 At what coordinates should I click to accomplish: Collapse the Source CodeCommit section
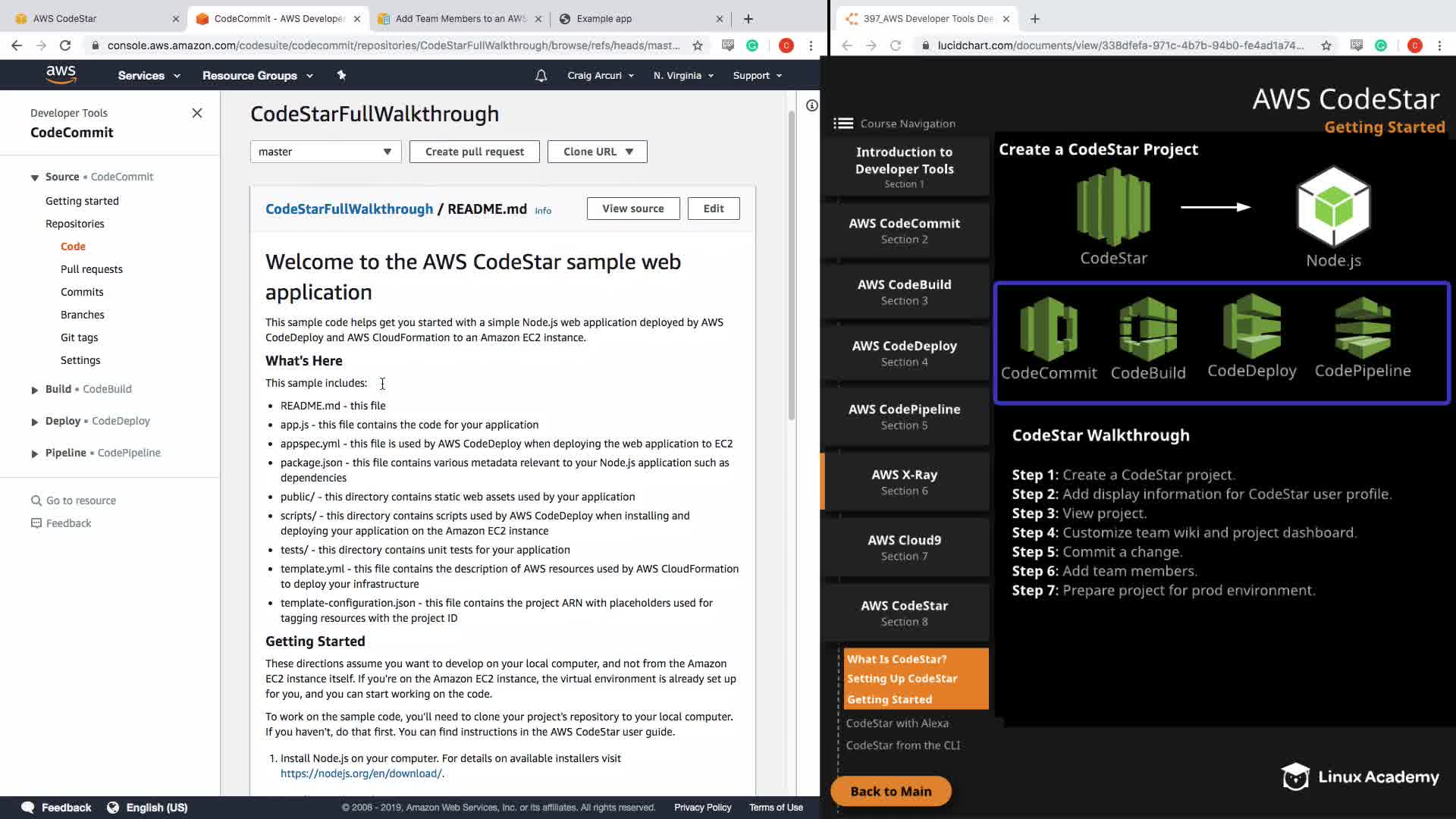pyautogui.click(x=35, y=177)
